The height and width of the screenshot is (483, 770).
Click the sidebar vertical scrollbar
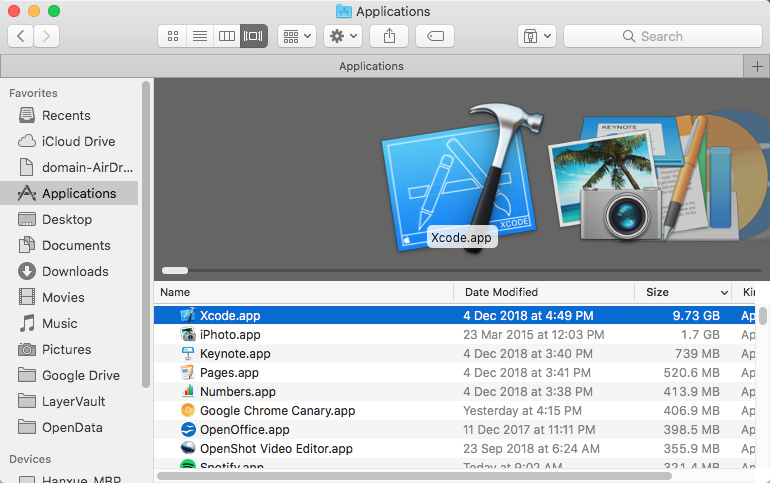click(145, 235)
